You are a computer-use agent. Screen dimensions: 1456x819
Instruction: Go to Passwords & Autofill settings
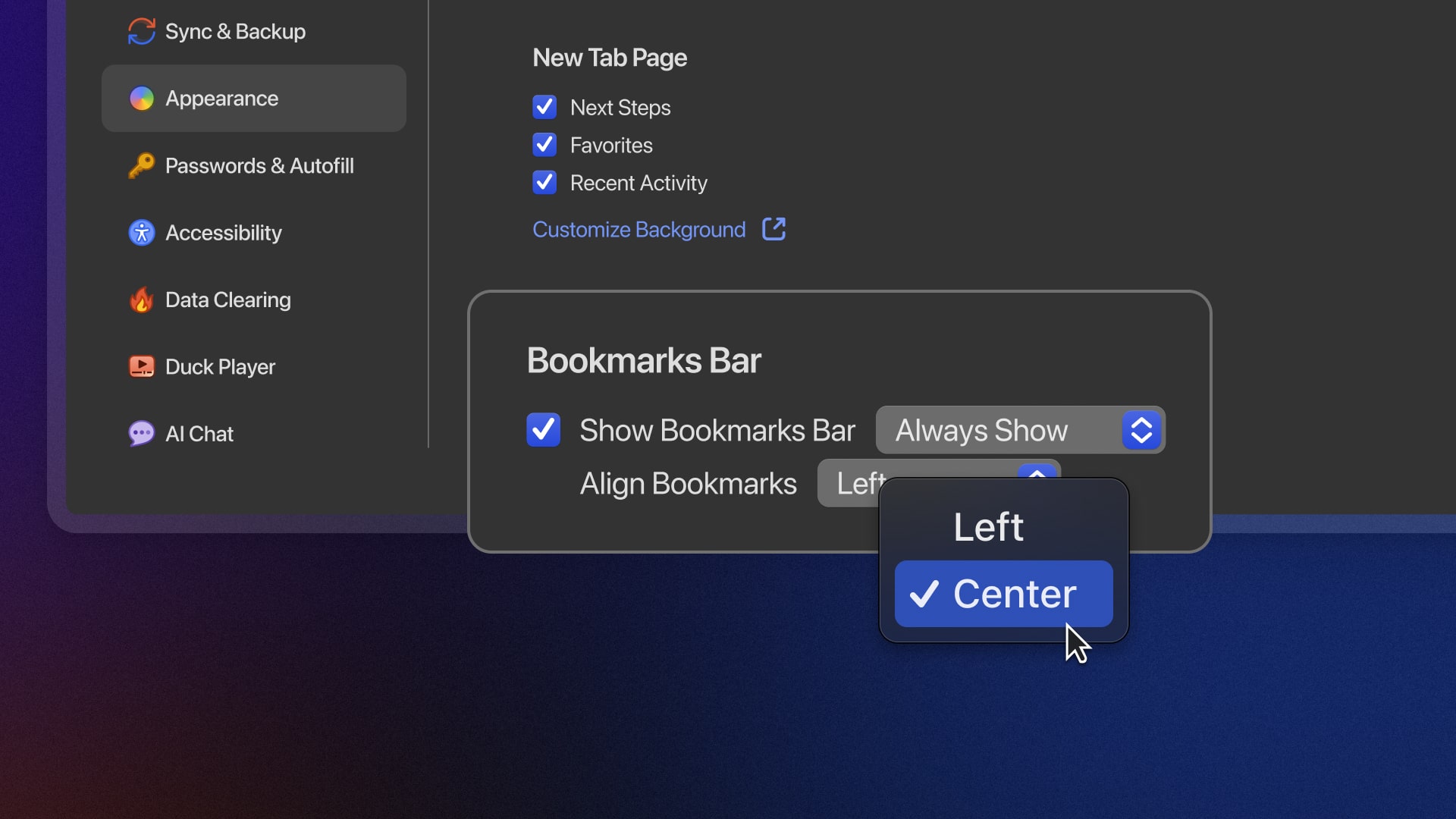pyautogui.click(x=253, y=165)
